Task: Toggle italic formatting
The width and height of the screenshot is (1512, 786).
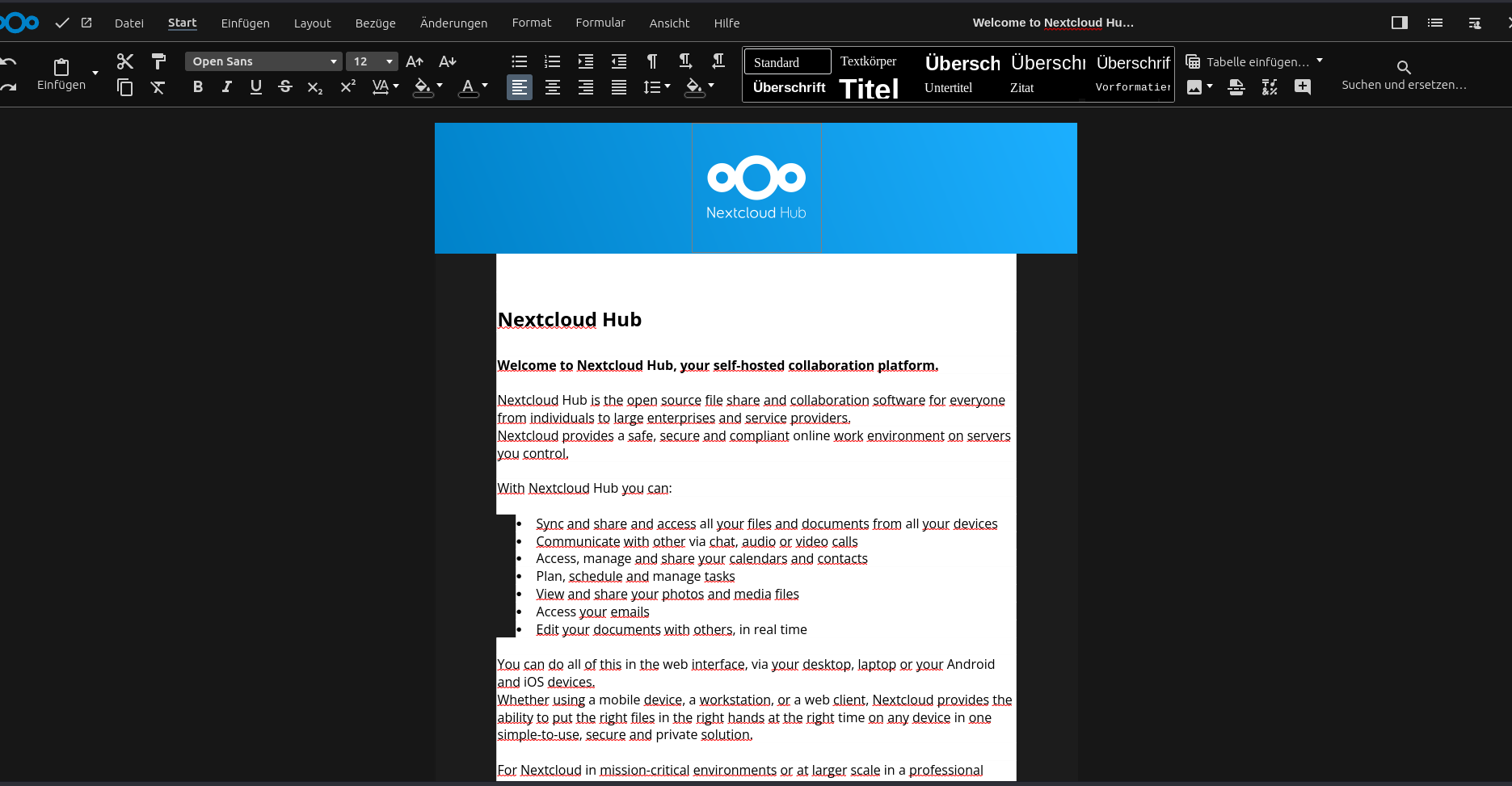Action: (227, 87)
